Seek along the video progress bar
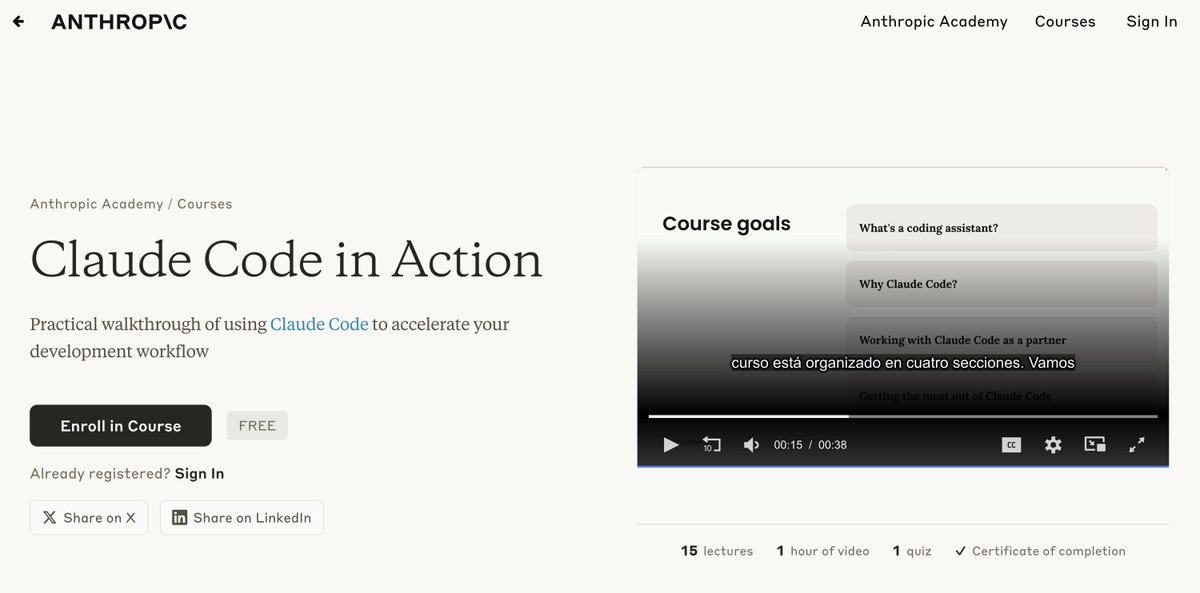 [x=903, y=416]
